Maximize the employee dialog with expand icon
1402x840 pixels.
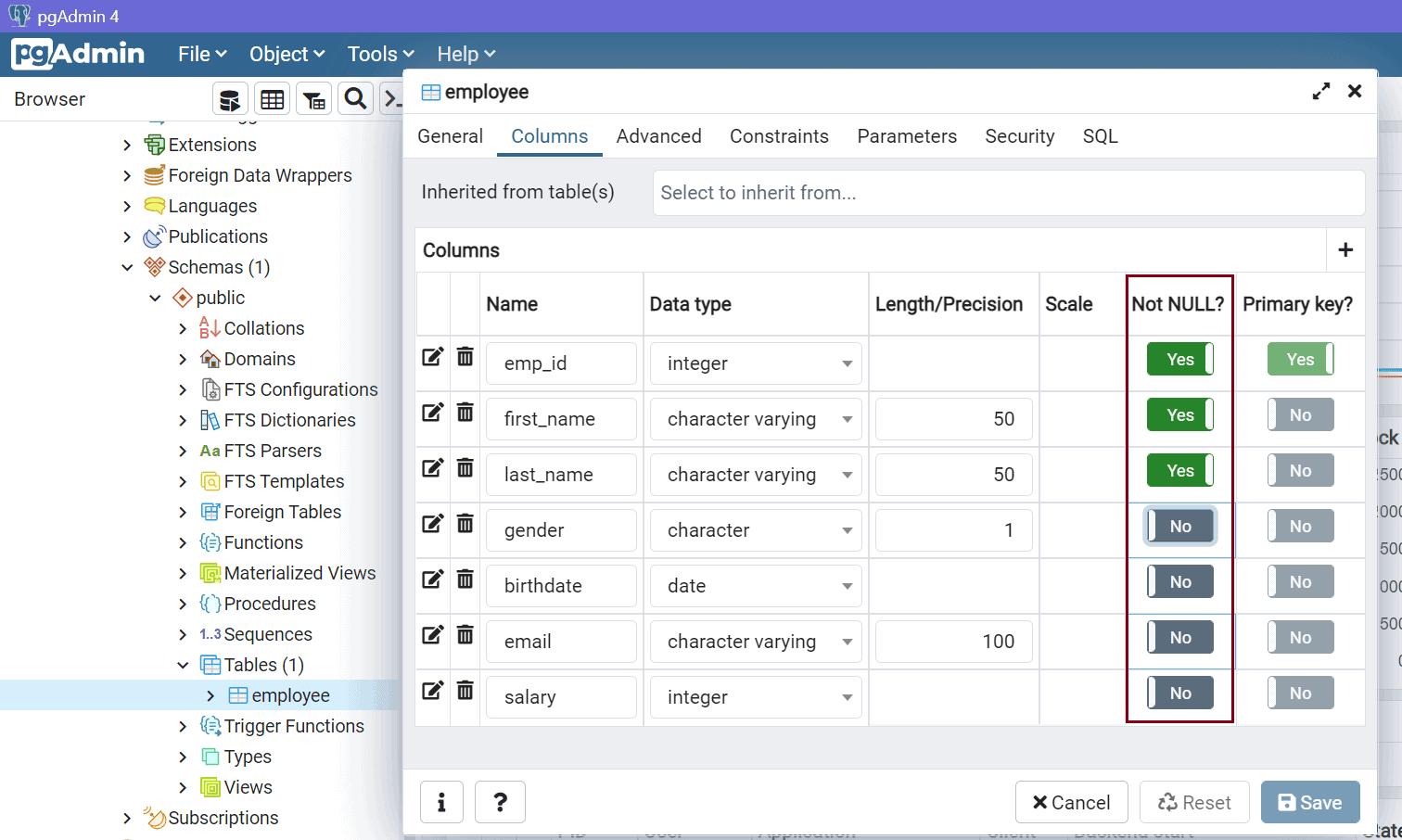pyautogui.click(x=1321, y=91)
